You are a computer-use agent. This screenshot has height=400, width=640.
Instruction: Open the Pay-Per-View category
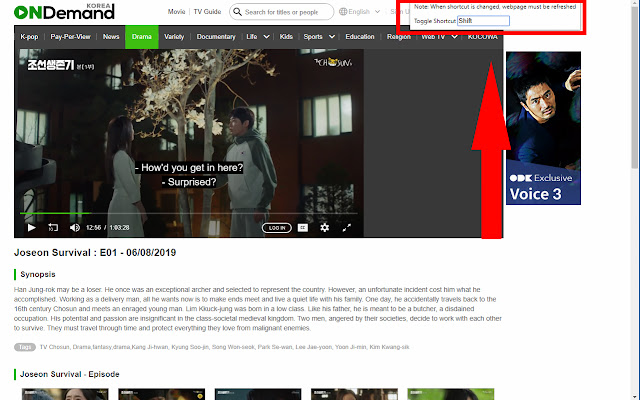71,37
